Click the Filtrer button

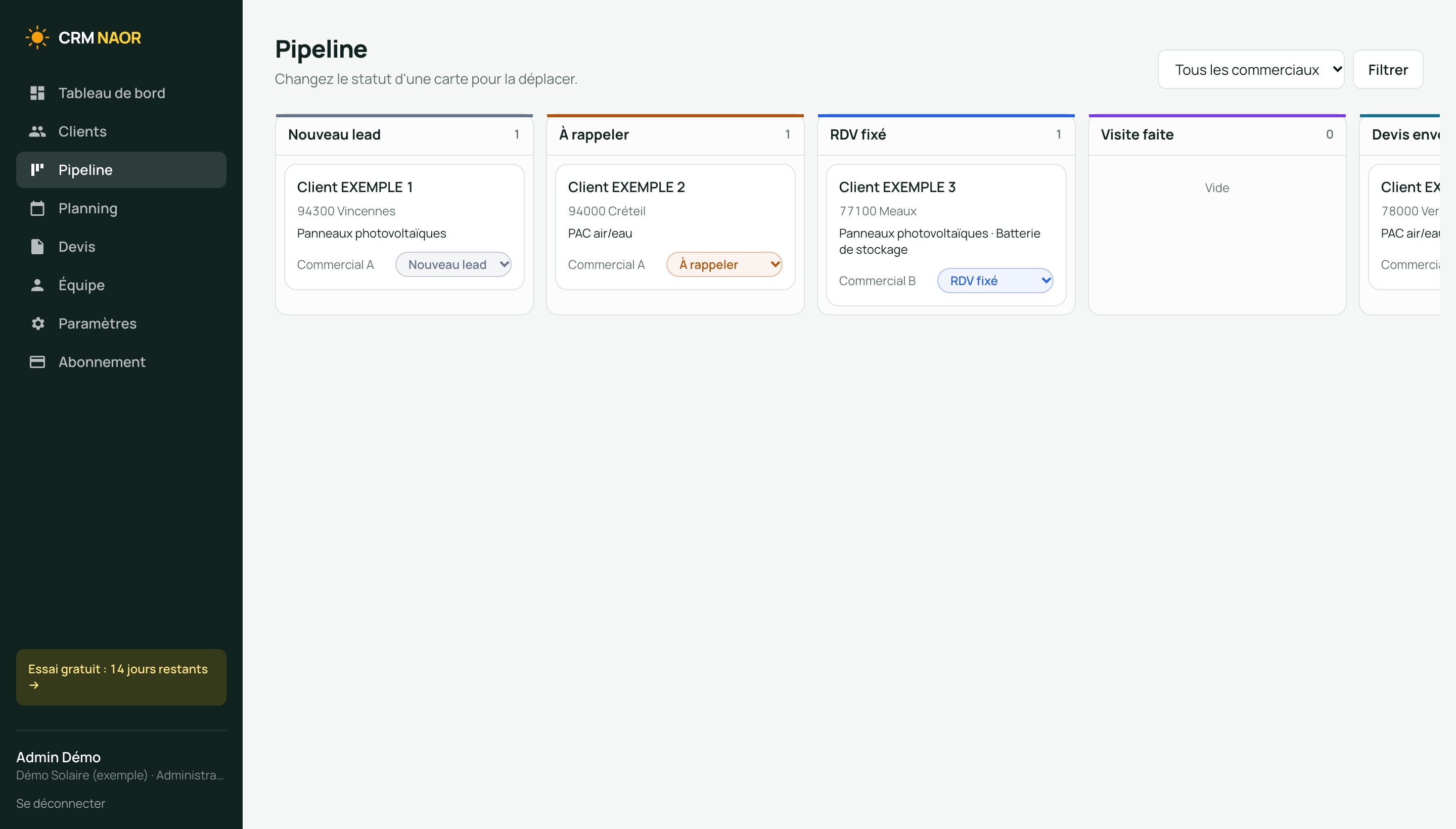(1388, 69)
